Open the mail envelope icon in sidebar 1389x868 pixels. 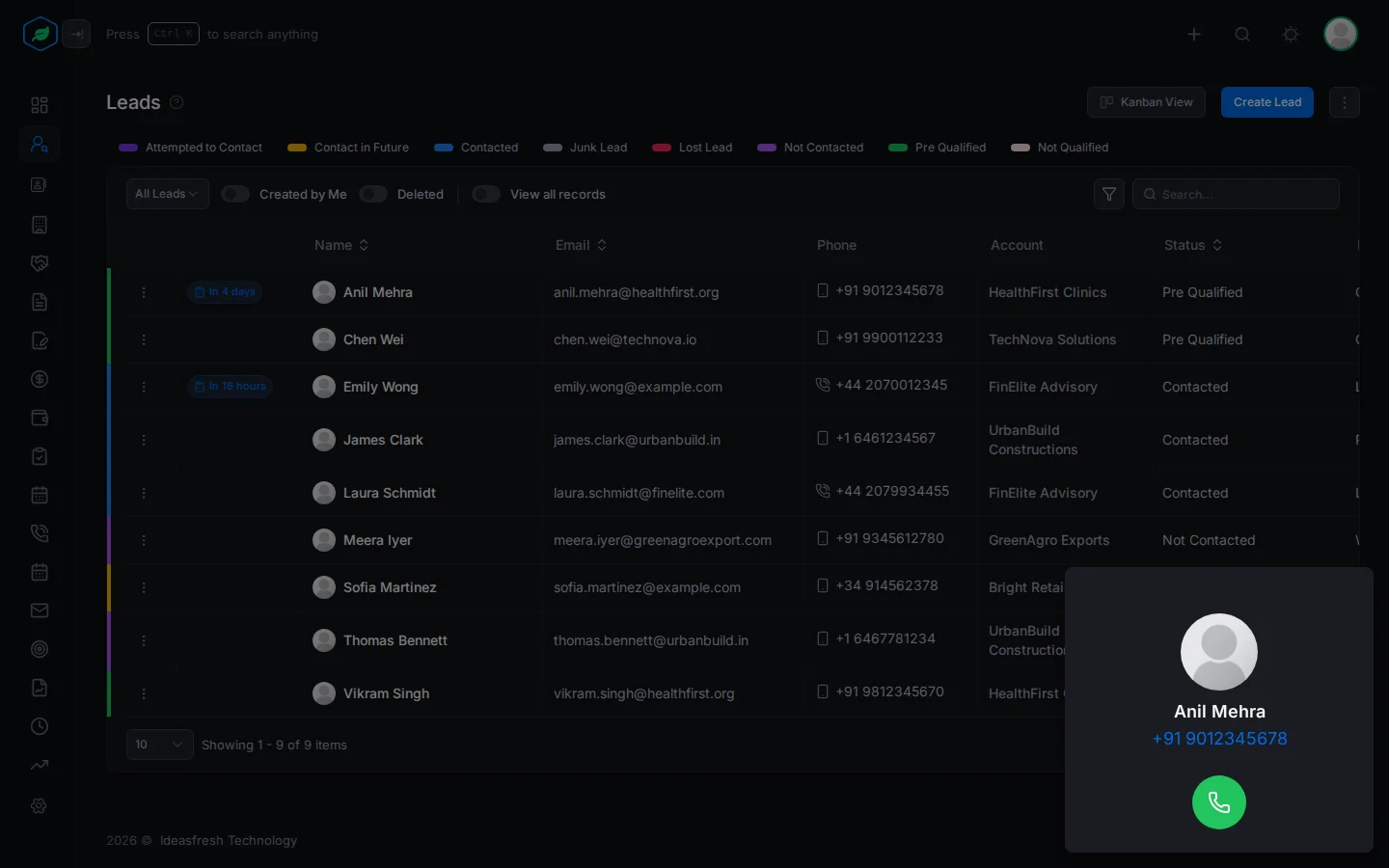point(40,610)
